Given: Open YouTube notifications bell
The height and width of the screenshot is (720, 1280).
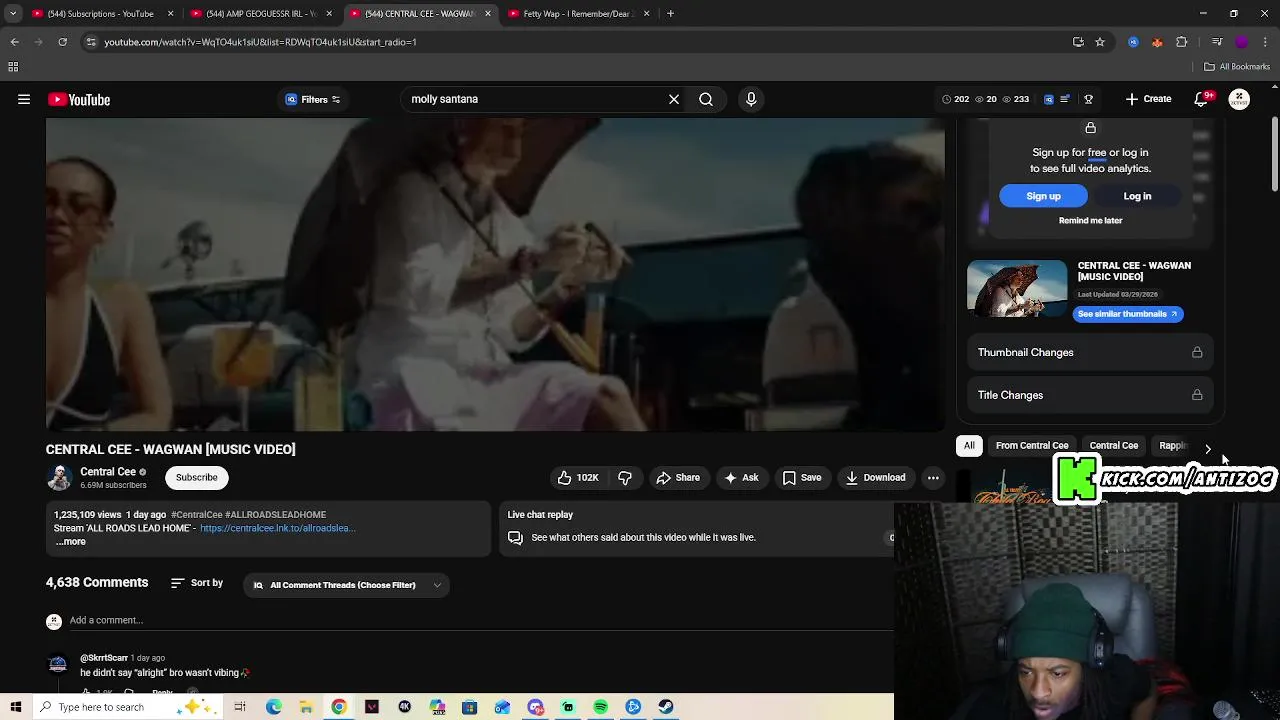Looking at the screenshot, I should [1202, 99].
